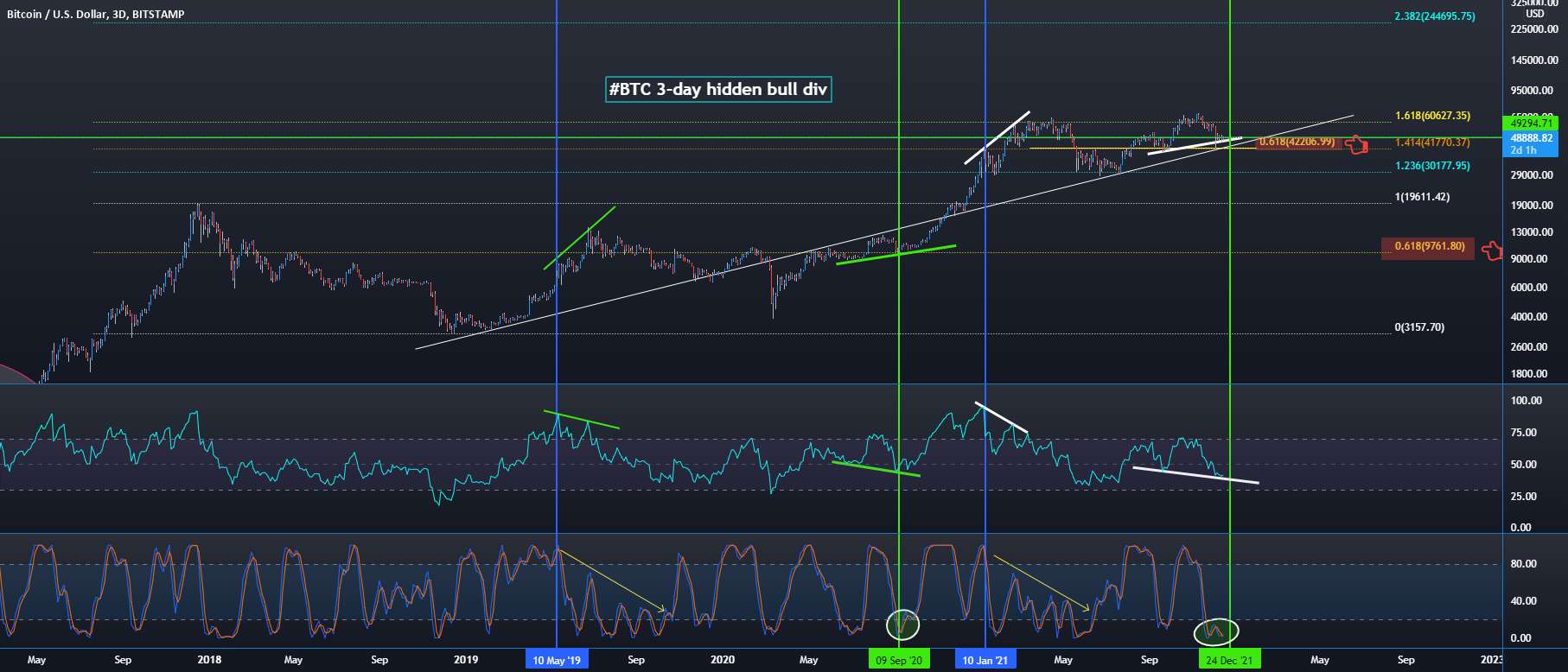The height and width of the screenshot is (672, 1568).
Task: Click the 10 May '19 date marker
Action: [557, 660]
